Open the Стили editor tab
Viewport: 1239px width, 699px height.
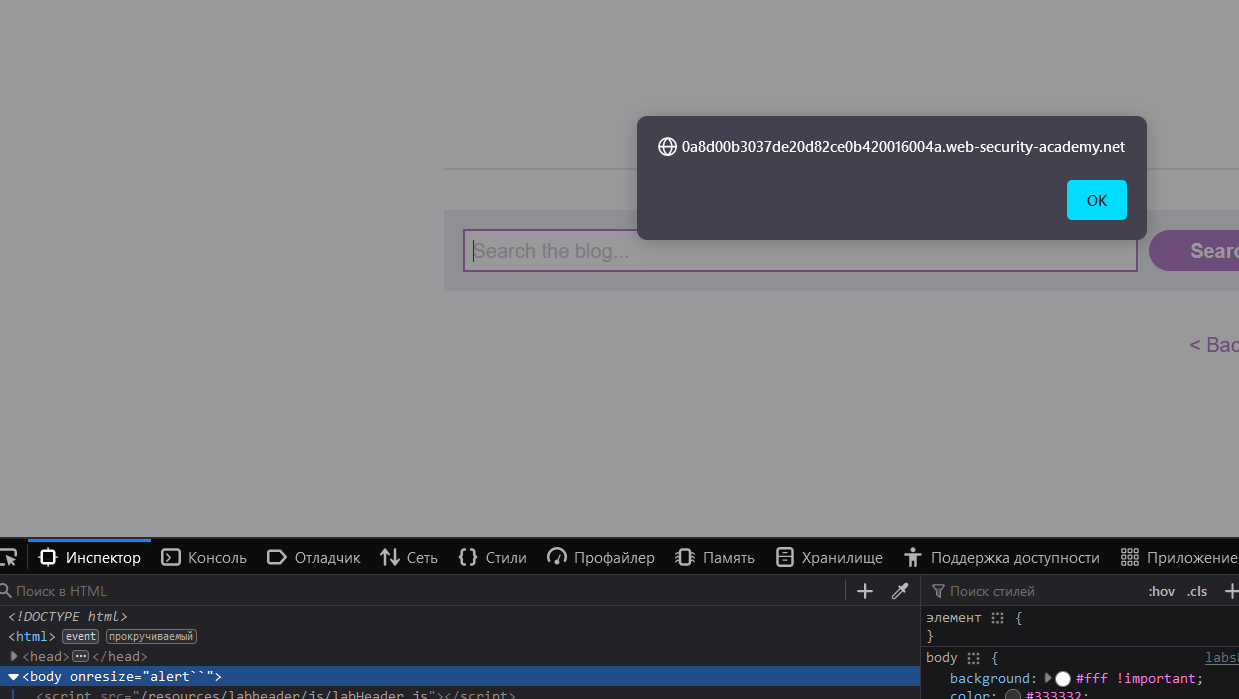(x=492, y=557)
